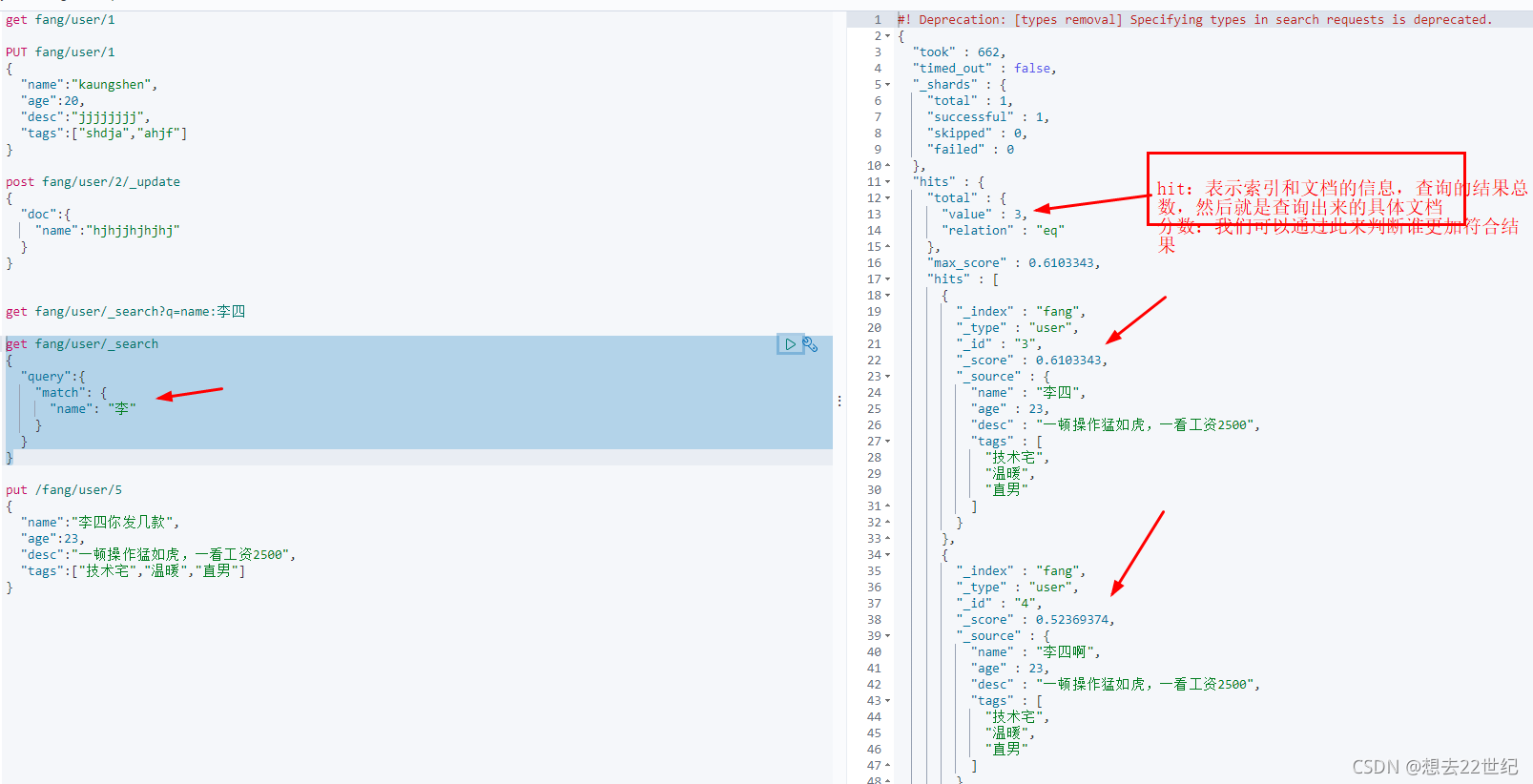1533x784 pixels.
Task: Click the "name":"hjhjjhjhjhj" line
Action: click(108, 231)
